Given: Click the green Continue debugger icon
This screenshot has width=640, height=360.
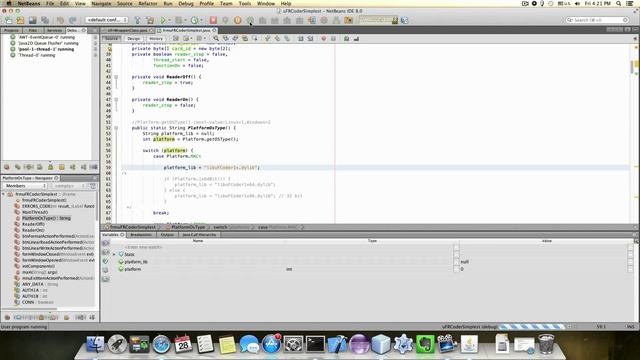Looking at the screenshot, I should pos(250,20).
